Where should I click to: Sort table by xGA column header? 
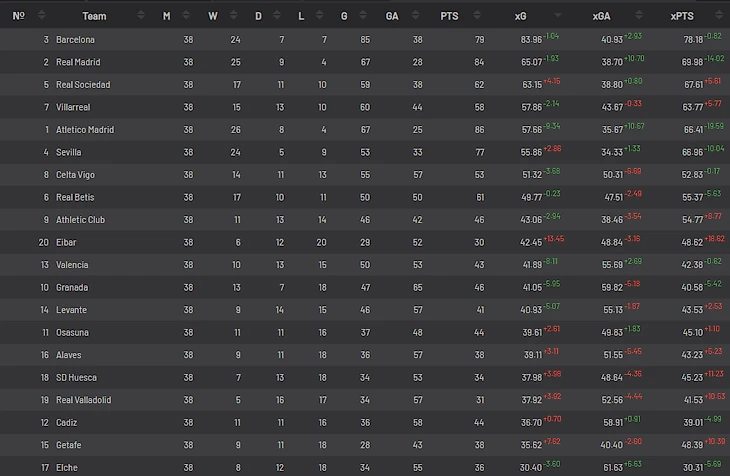click(x=601, y=15)
